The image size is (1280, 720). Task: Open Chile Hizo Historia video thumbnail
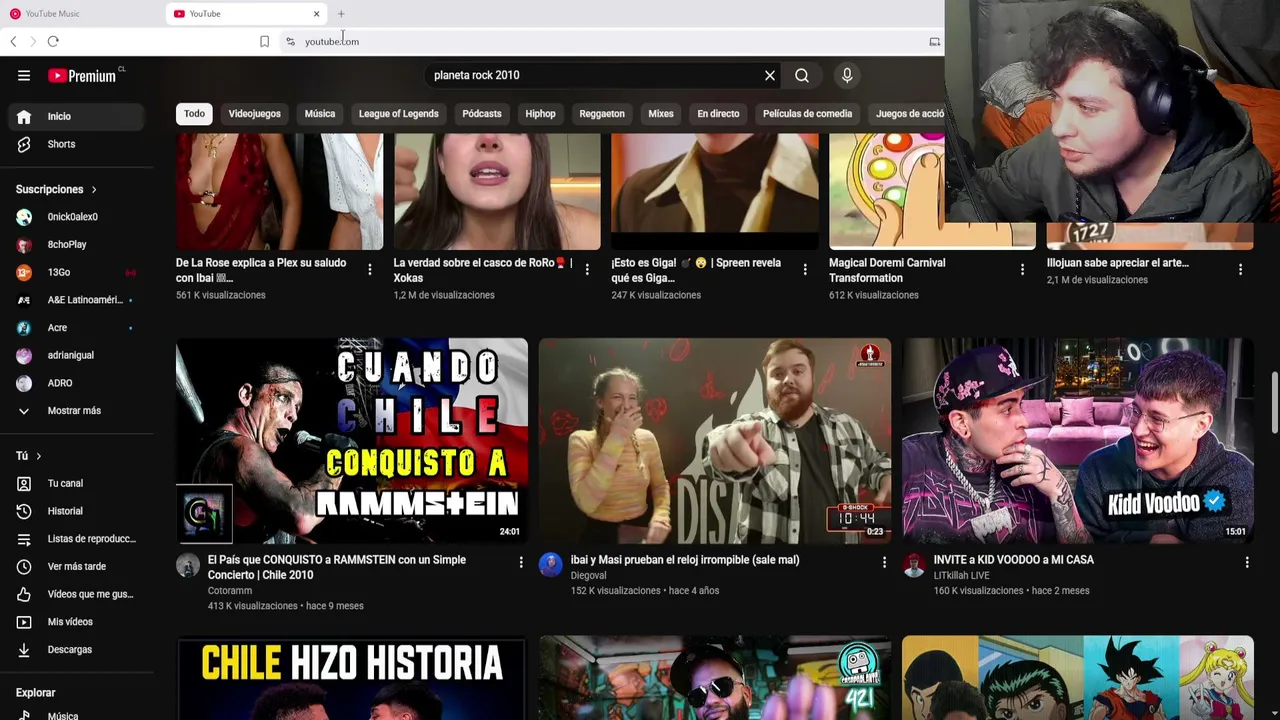tap(352, 678)
